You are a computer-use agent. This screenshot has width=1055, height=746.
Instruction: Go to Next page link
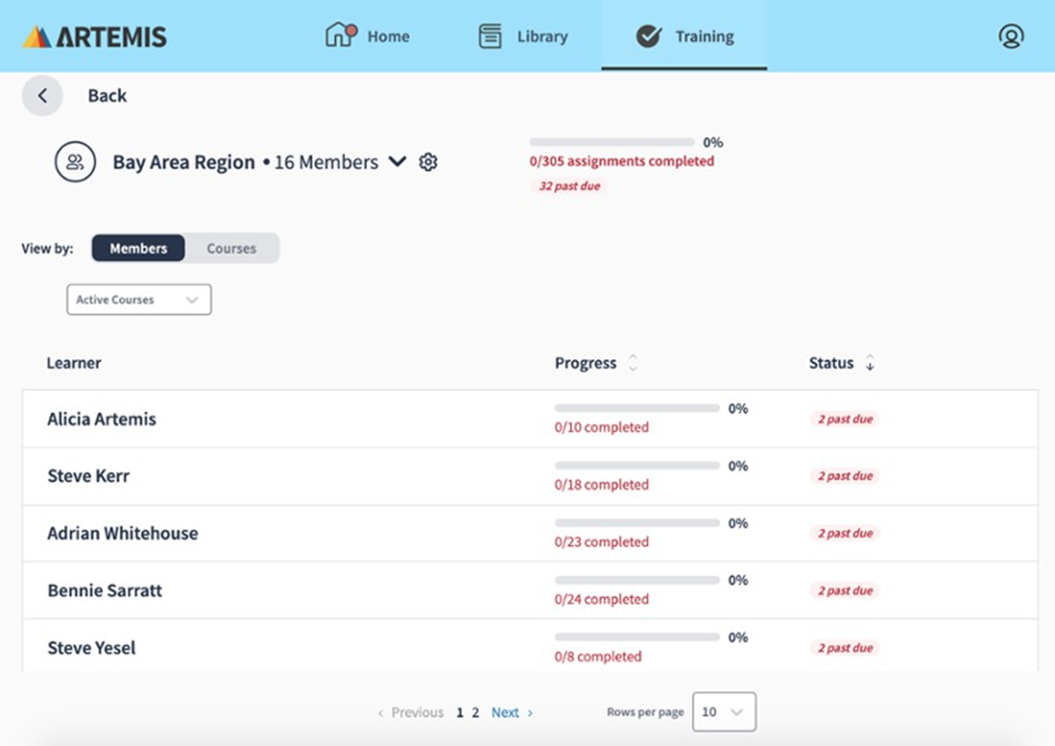click(x=511, y=713)
